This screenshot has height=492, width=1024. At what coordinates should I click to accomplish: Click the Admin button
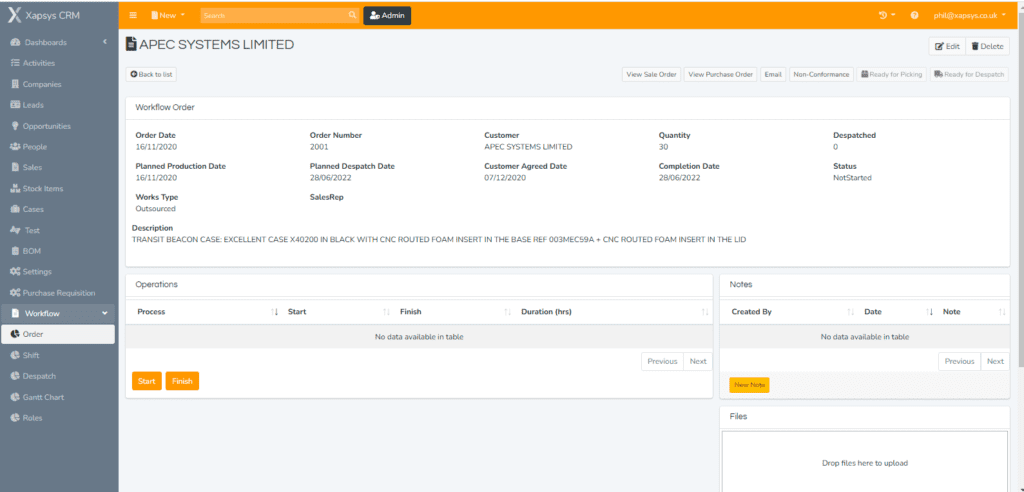[387, 16]
